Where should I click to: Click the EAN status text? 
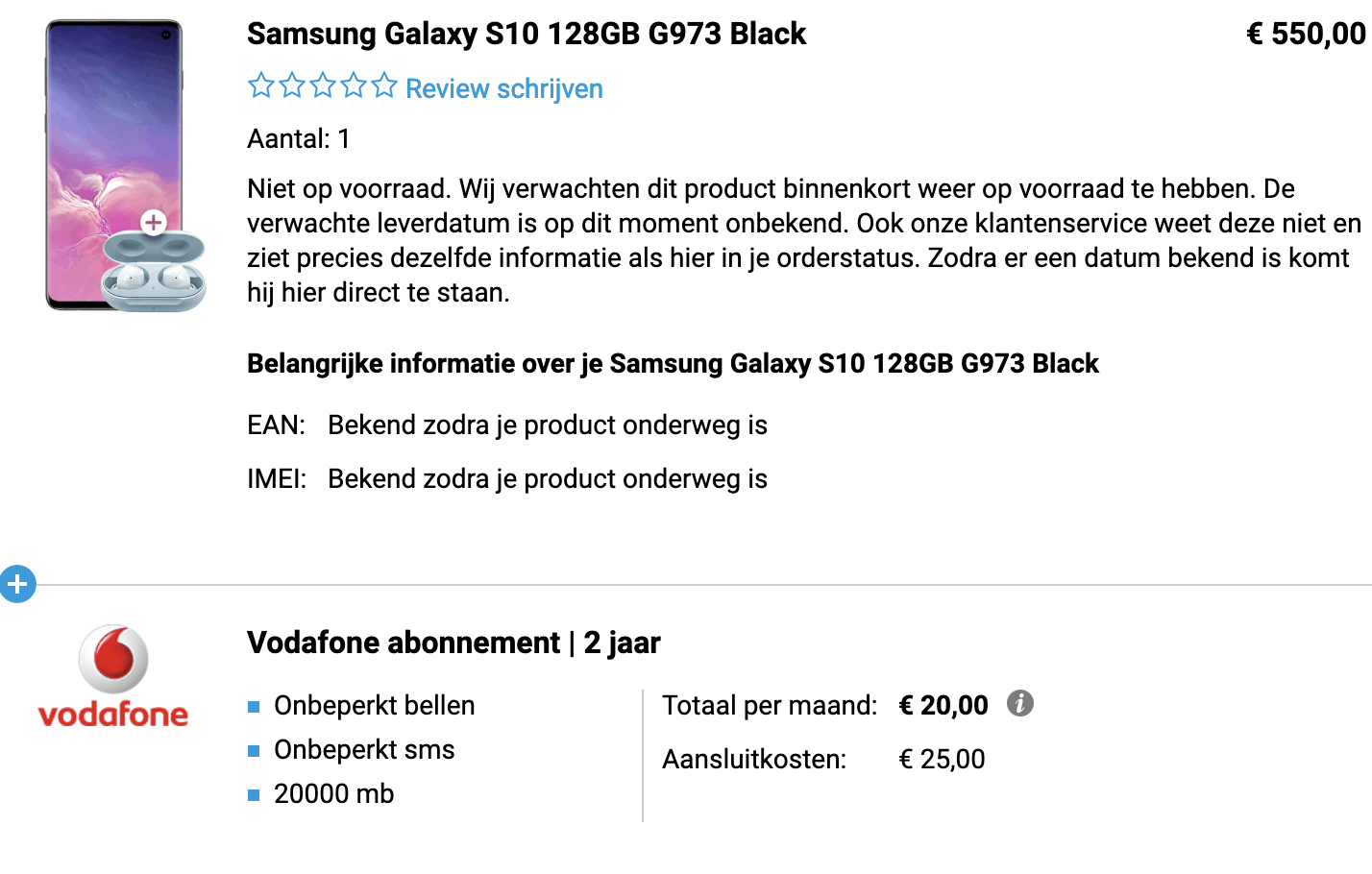[x=548, y=425]
